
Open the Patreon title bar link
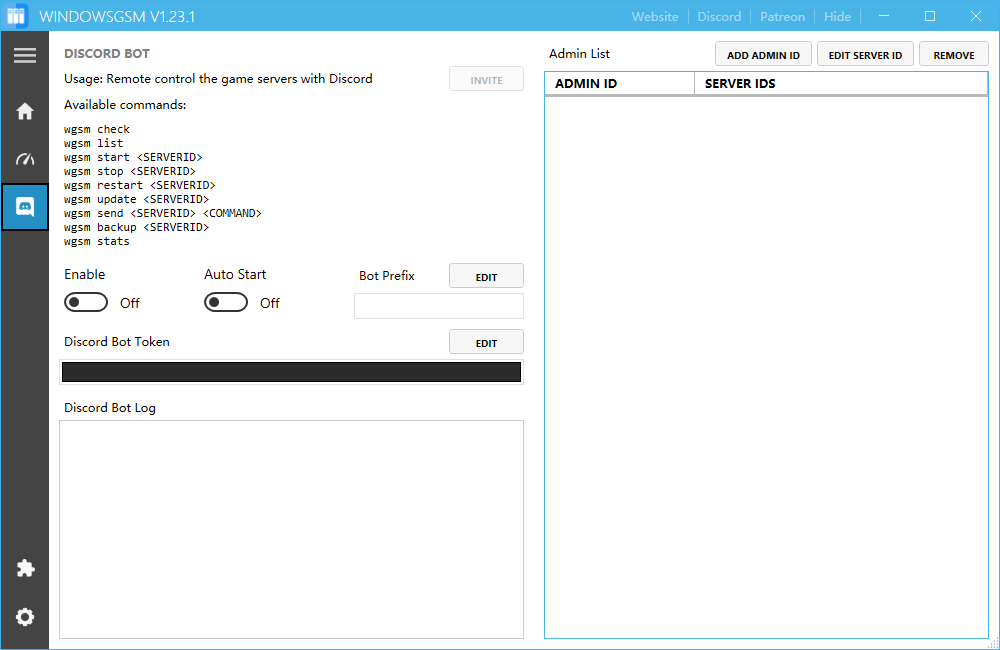(x=781, y=16)
